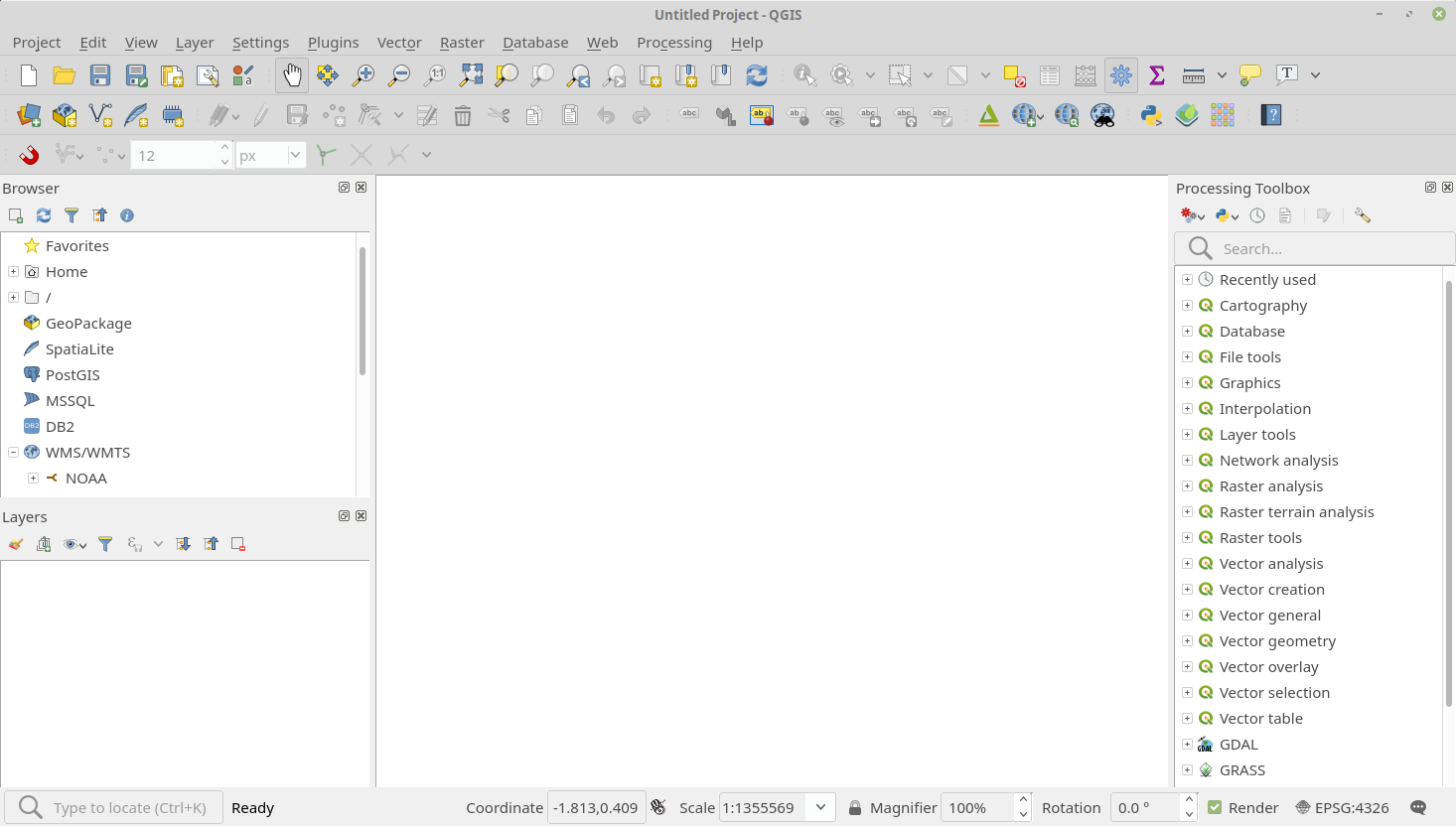The width and height of the screenshot is (1456, 826).
Task: Expand the Cartography toolbox group
Action: (1187, 306)
